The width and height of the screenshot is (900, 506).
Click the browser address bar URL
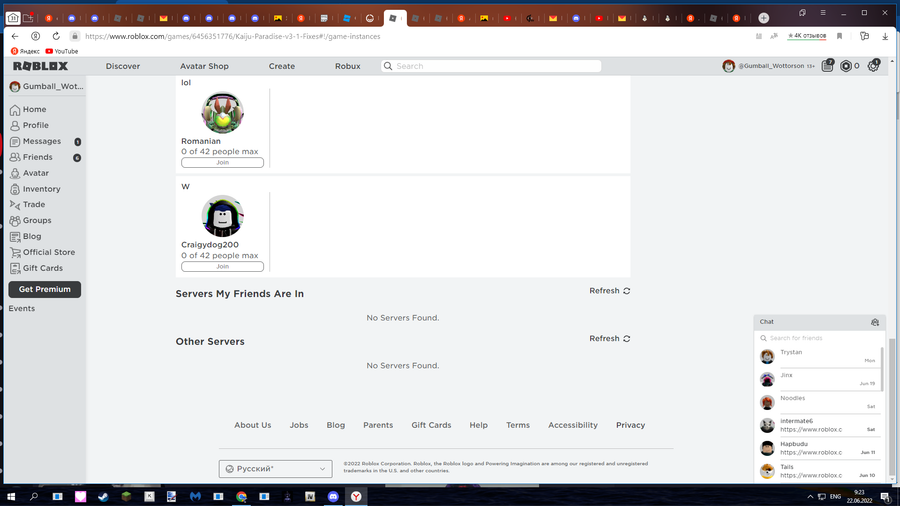click(x=232, y=36)
